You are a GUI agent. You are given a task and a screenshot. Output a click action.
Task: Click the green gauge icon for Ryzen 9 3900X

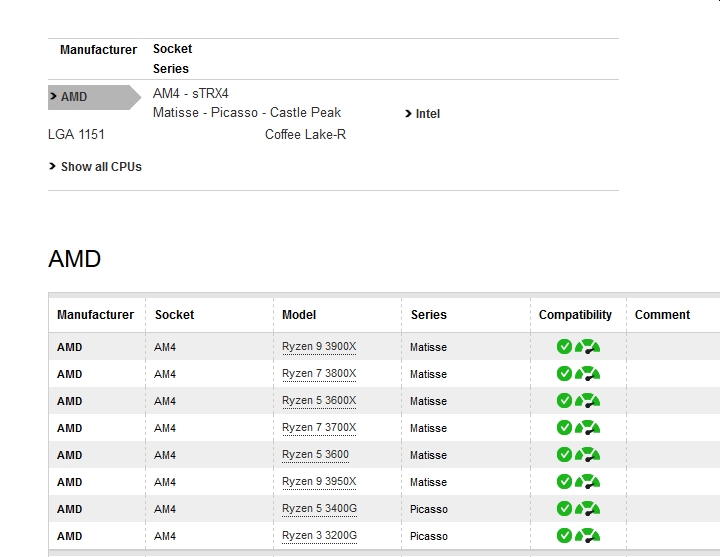tap(587, 347)
